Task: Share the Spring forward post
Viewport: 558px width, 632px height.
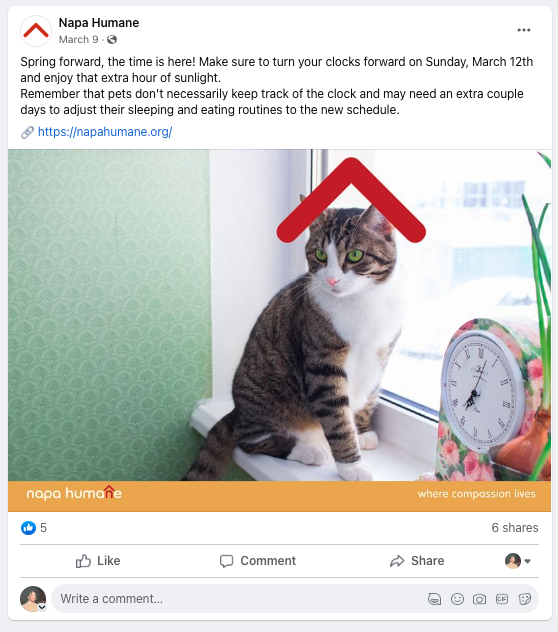Action: [417, 561]
